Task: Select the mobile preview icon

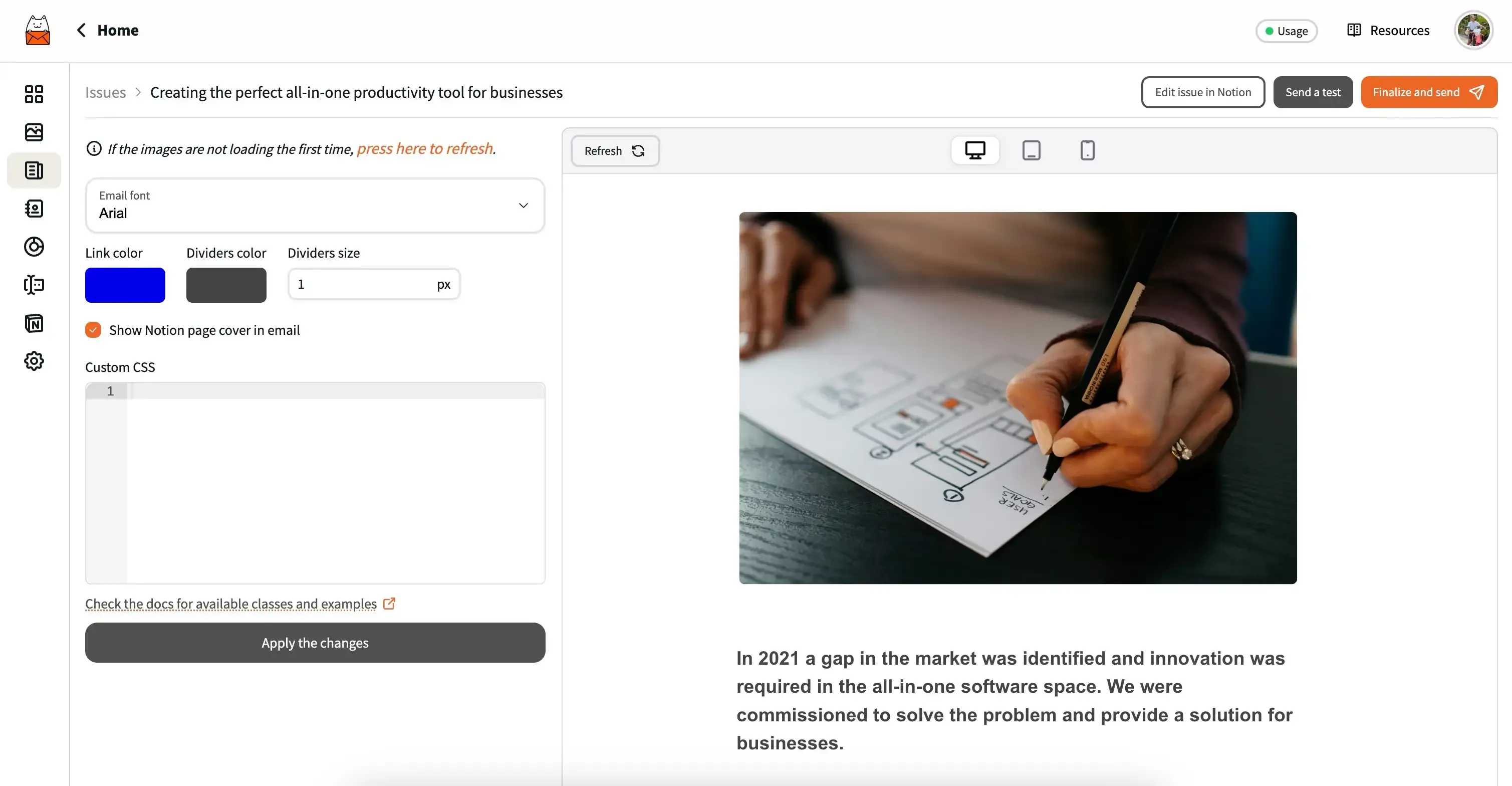Action: [x=1086, y=150]
